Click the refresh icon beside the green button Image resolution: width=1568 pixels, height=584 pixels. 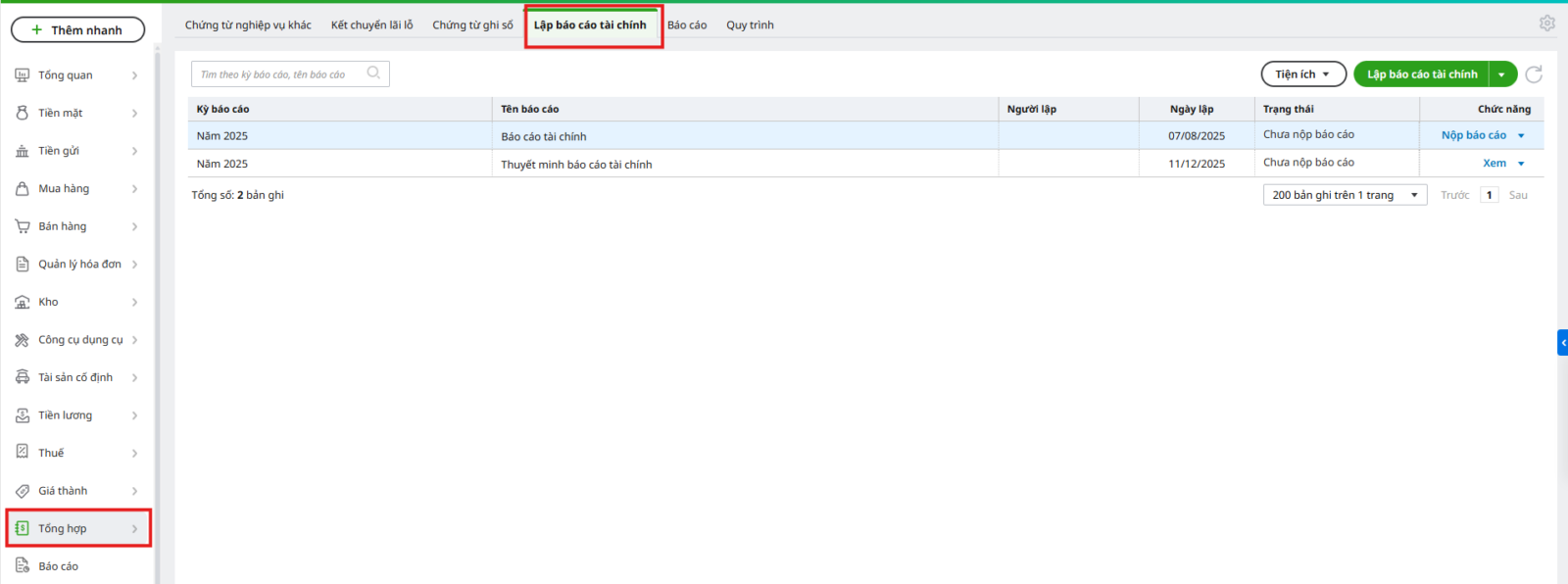tap(1534, 74)
